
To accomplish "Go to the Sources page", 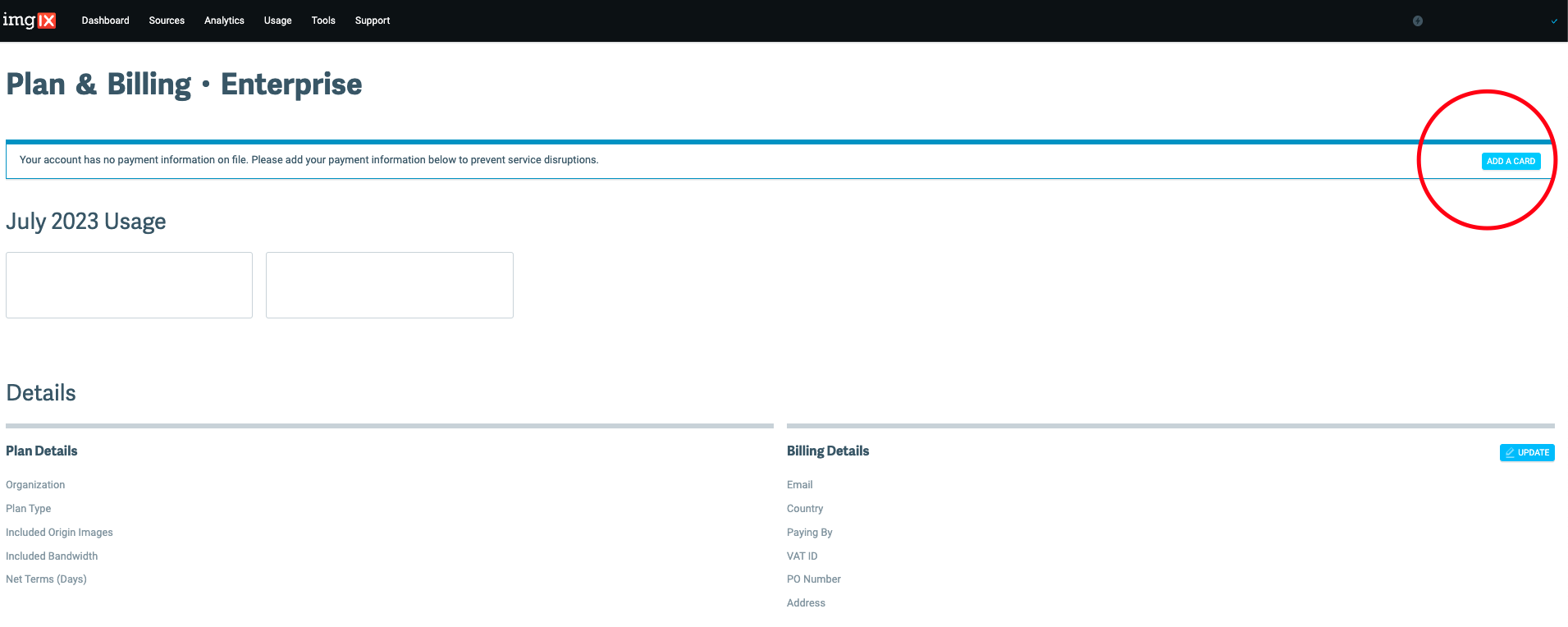I will [x=167, y=21].
